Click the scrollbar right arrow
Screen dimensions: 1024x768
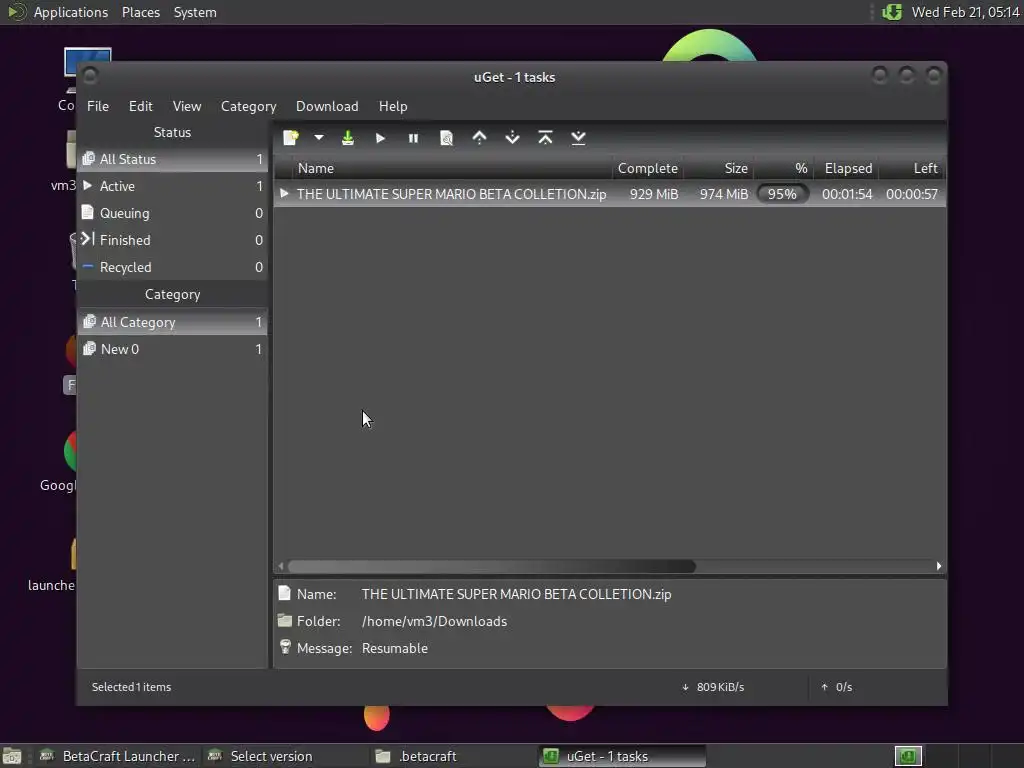click(x=938, y=566)
